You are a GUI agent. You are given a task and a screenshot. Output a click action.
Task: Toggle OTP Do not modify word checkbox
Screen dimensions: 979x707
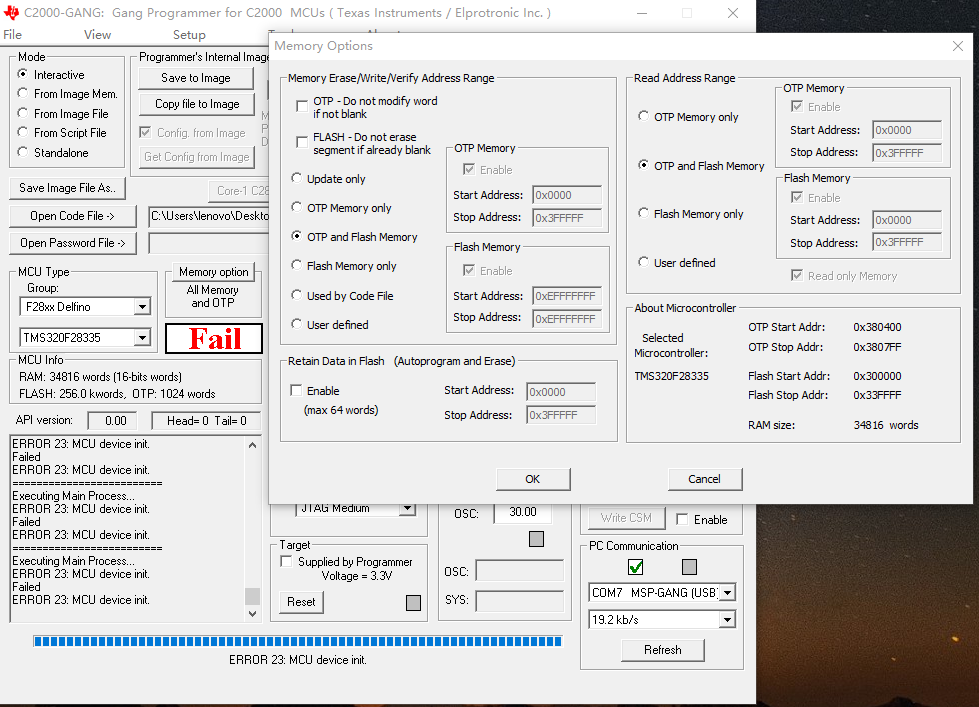(302, 106)
